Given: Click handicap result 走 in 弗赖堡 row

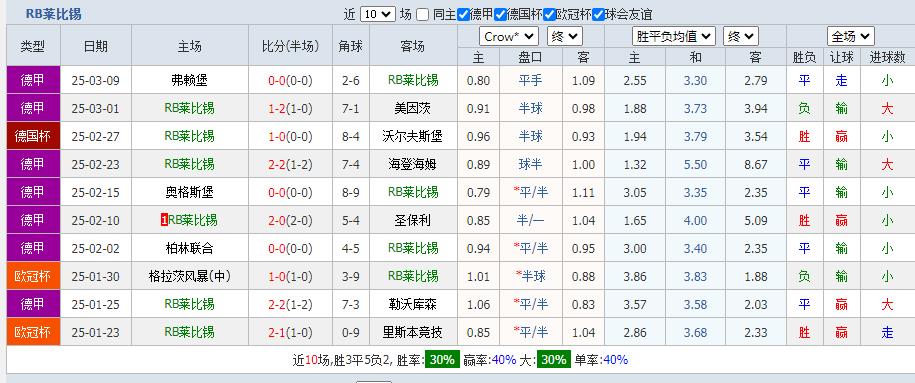Looking at the screenshot, I should 841,80.
